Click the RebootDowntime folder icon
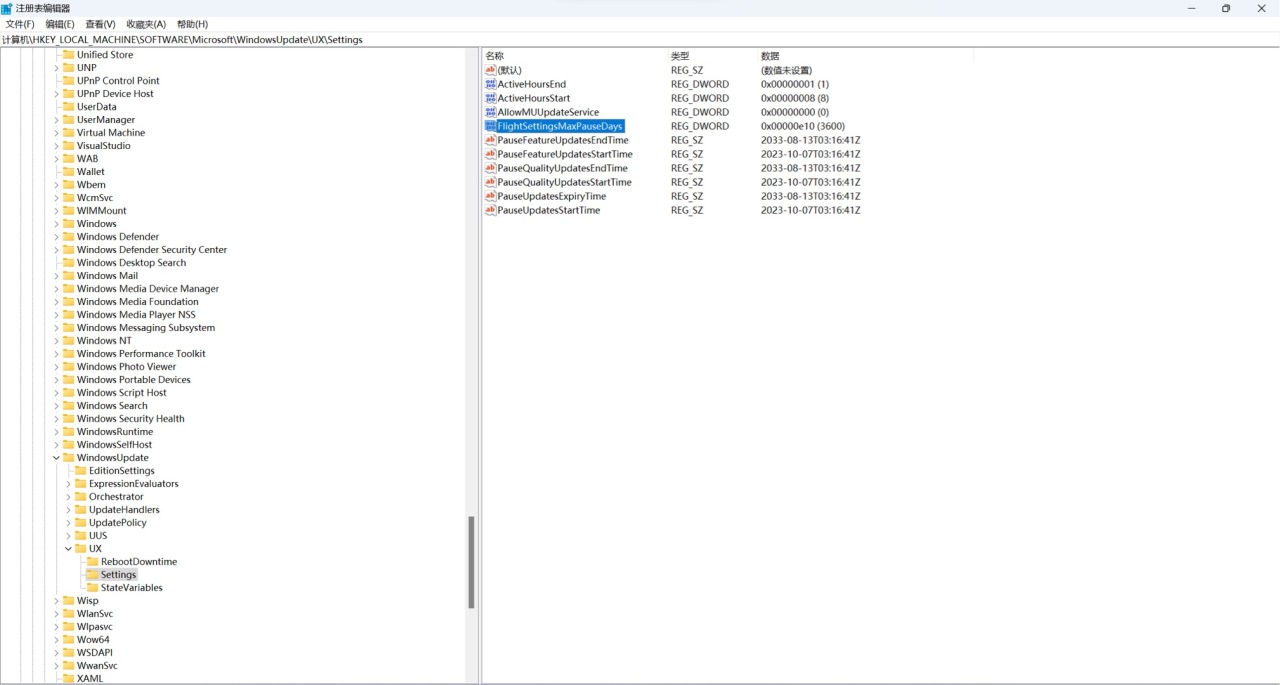This screenshot has height=685, width=1280. (x=92, y=562)
